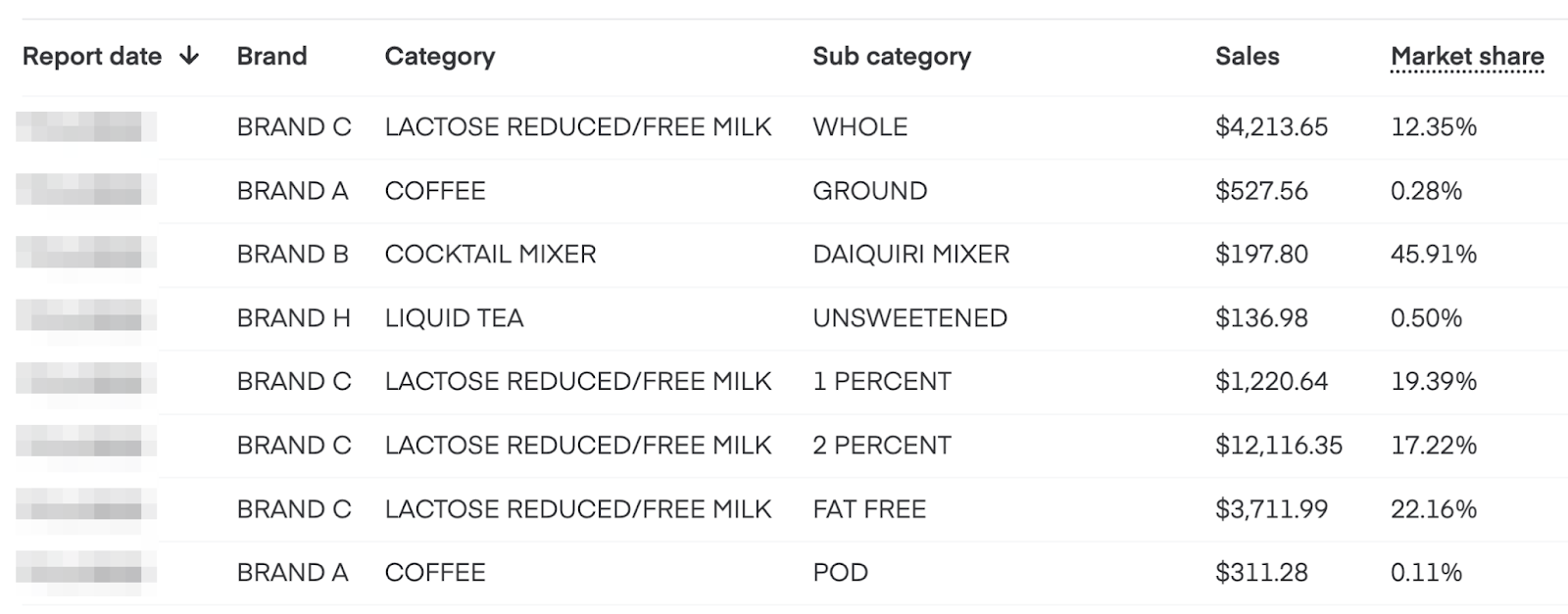Screen dimensions: 1568x614
Task: Open the Market share header tooltip link
Action: (1467, 57)
